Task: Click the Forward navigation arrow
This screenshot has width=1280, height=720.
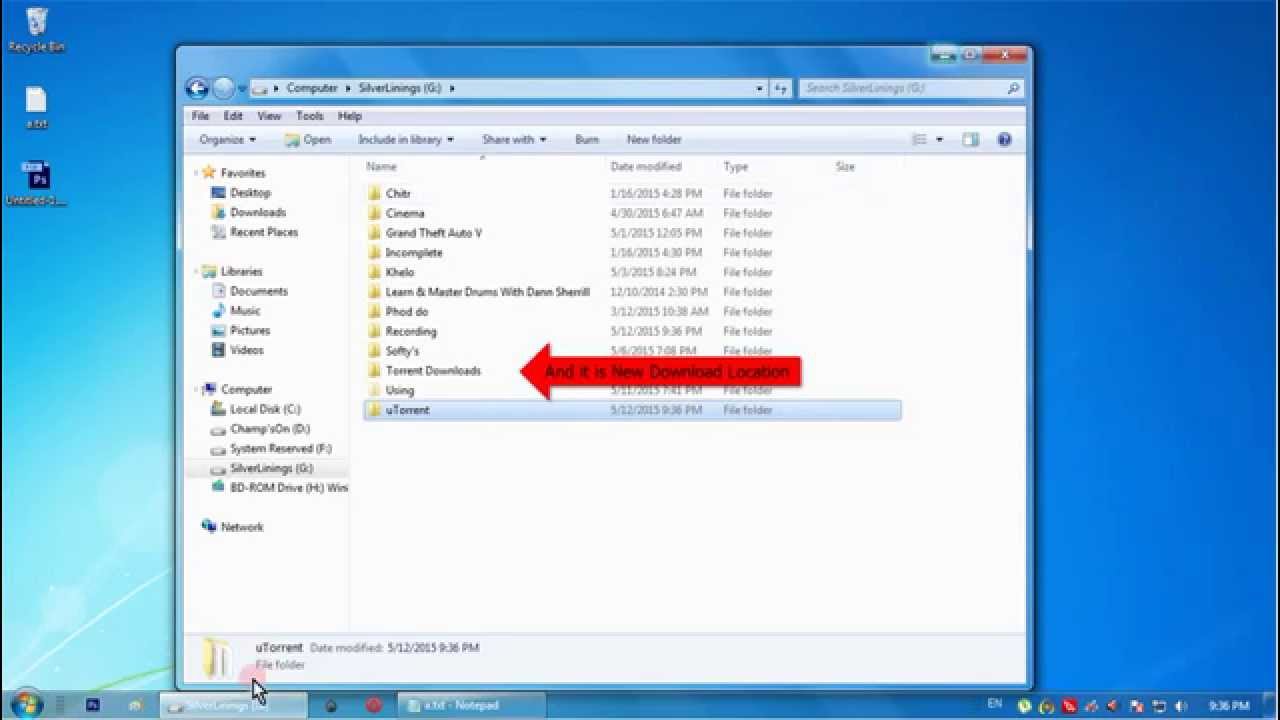Action: pyautogui.click(x=223, y=88)
